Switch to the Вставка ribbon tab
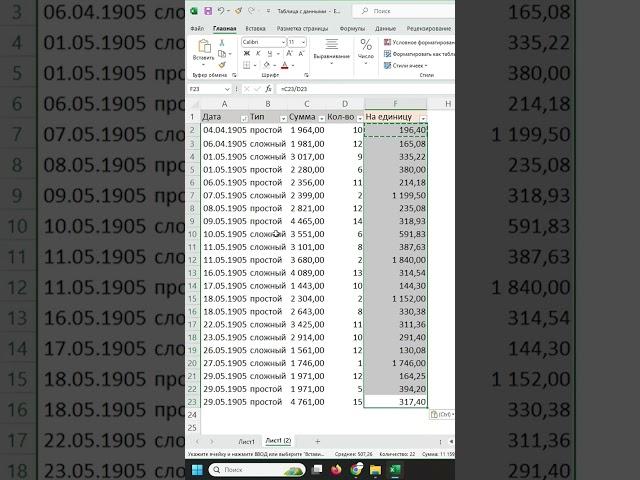Screen dimensions: 640x480 [x=256, y=29]
